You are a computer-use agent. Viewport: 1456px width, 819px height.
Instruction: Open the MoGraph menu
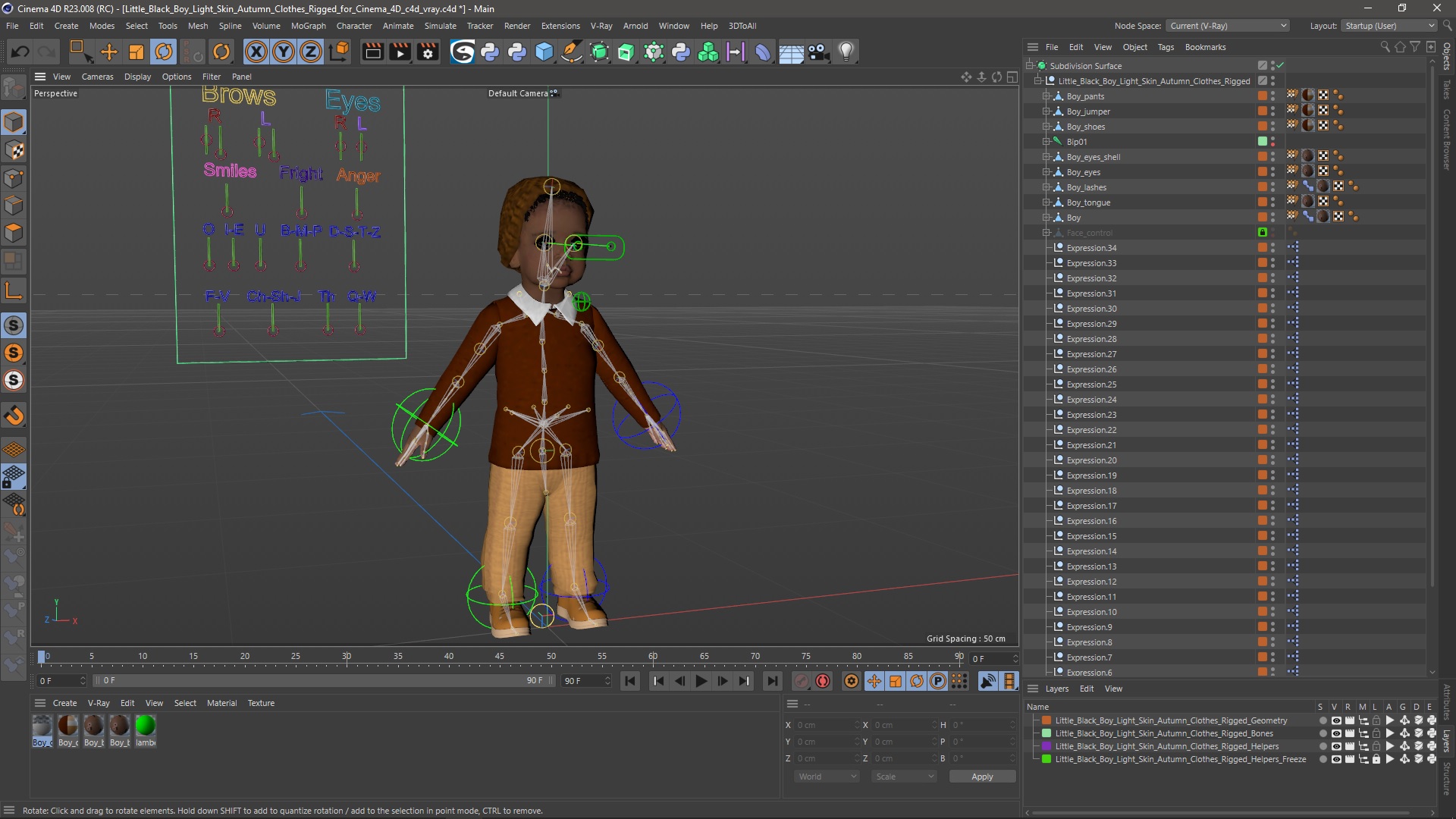309,26
